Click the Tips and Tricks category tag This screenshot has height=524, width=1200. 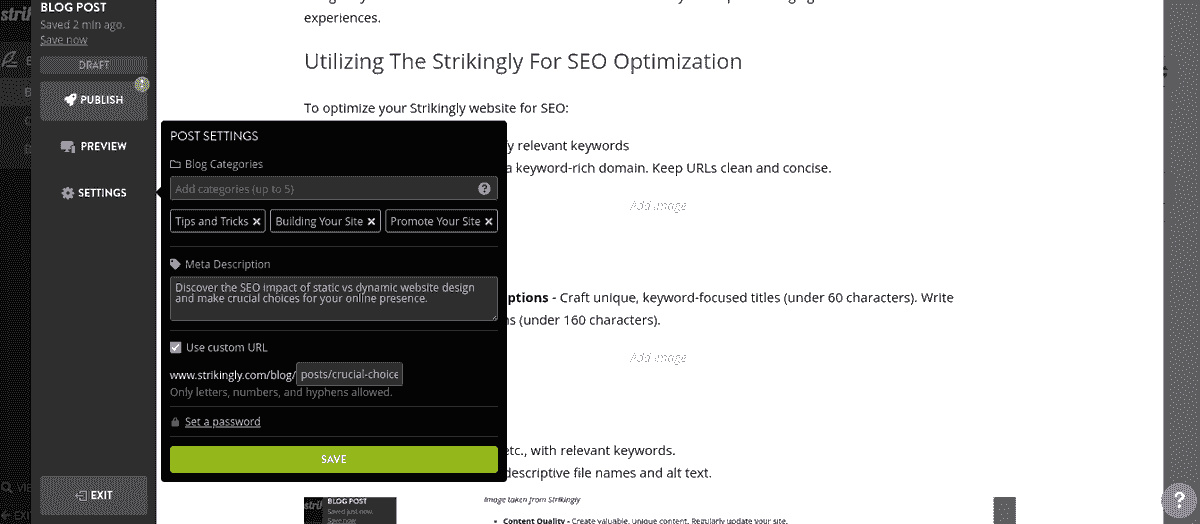pyautogui.click(x=217, y=221)
